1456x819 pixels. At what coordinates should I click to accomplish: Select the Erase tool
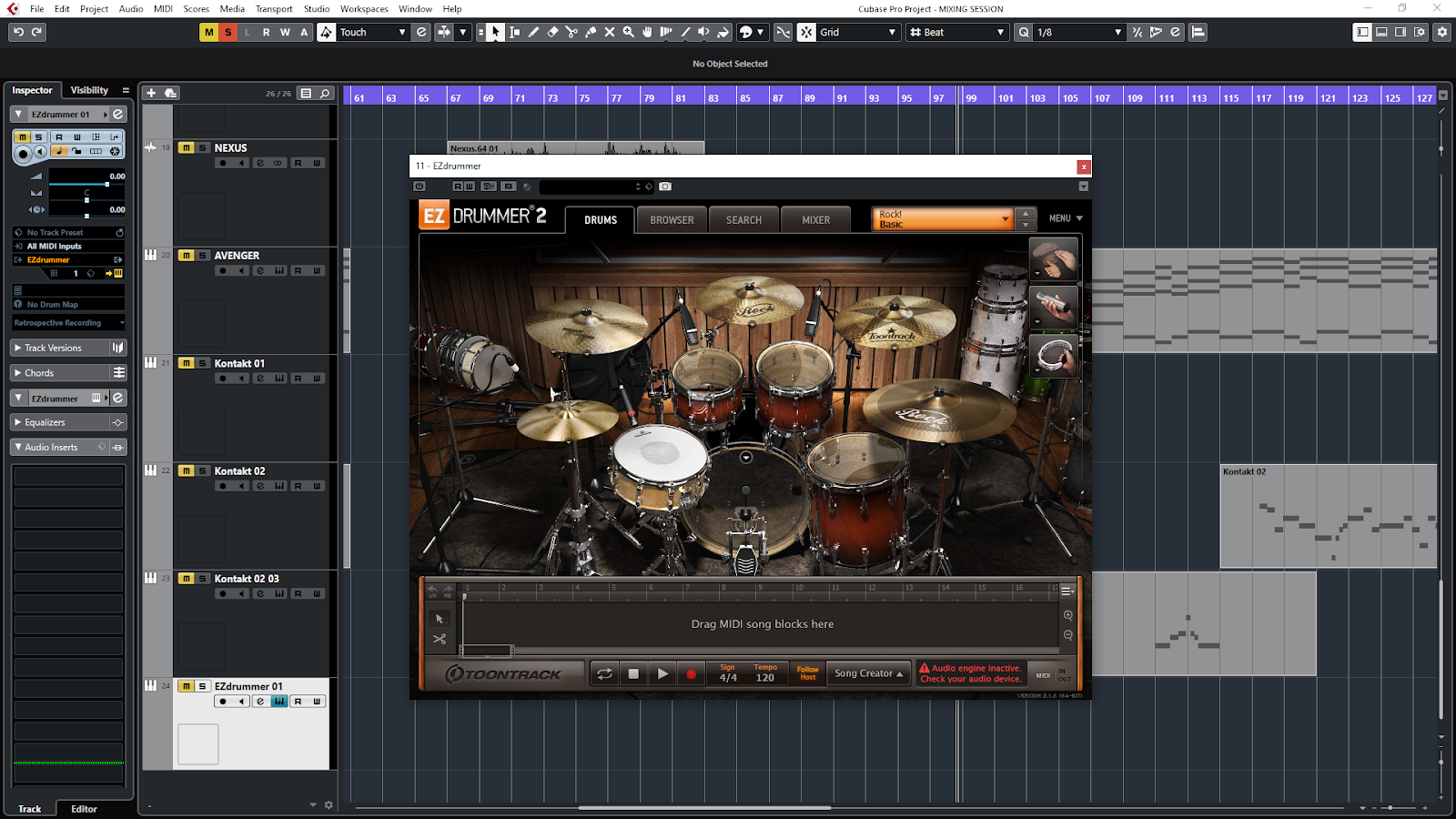(552, 32)
